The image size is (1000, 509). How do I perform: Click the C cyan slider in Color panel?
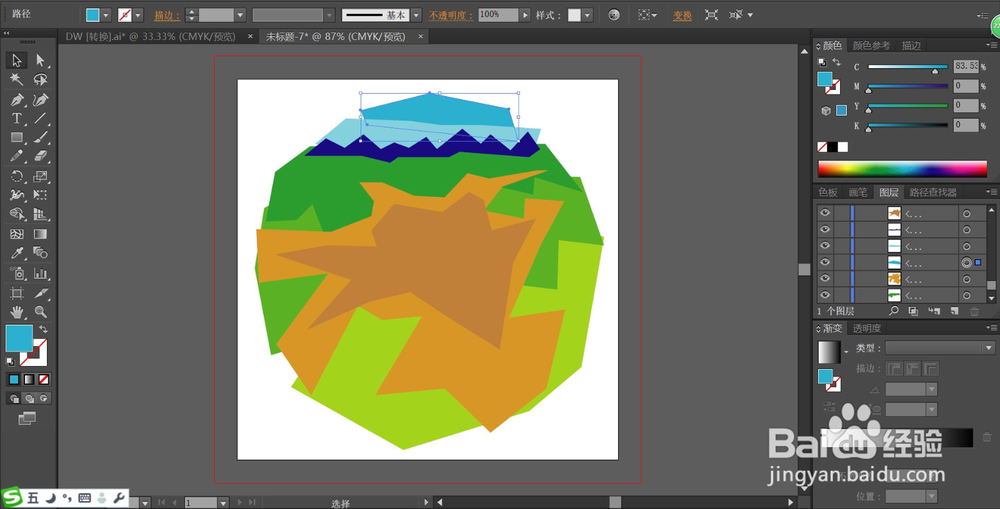pos(908,67)
